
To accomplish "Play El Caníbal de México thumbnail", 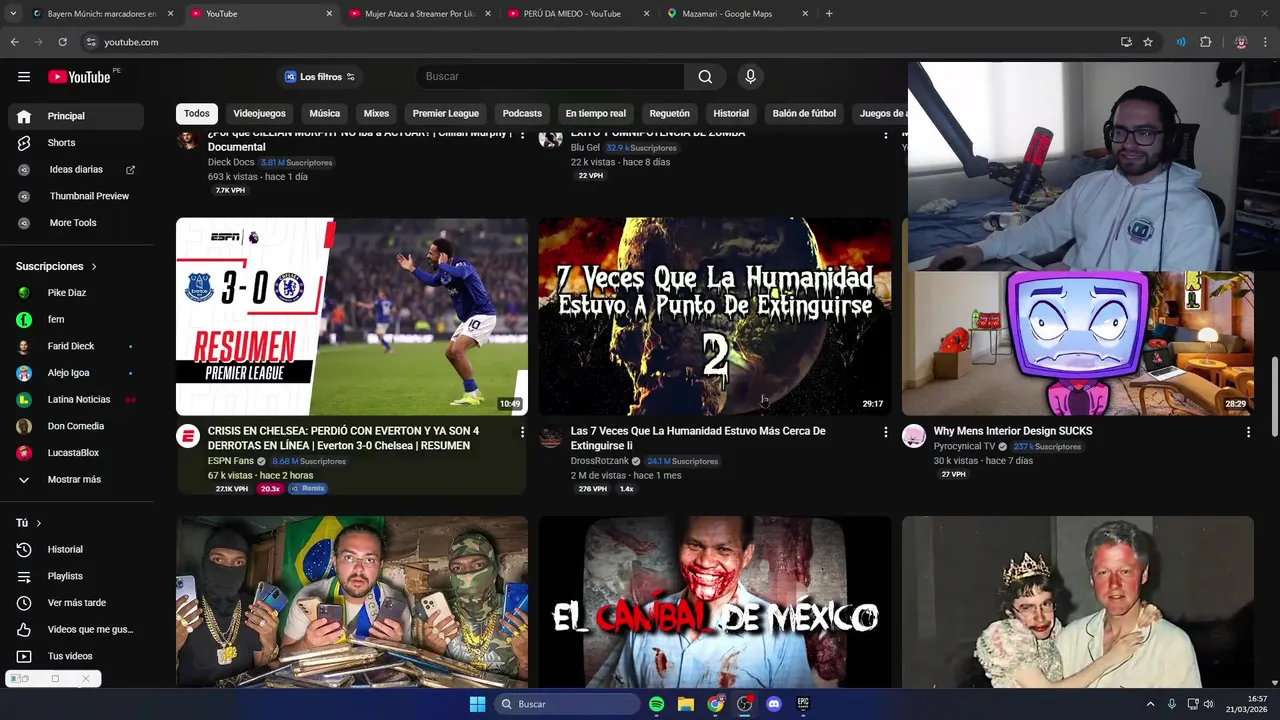I will 715,602.
